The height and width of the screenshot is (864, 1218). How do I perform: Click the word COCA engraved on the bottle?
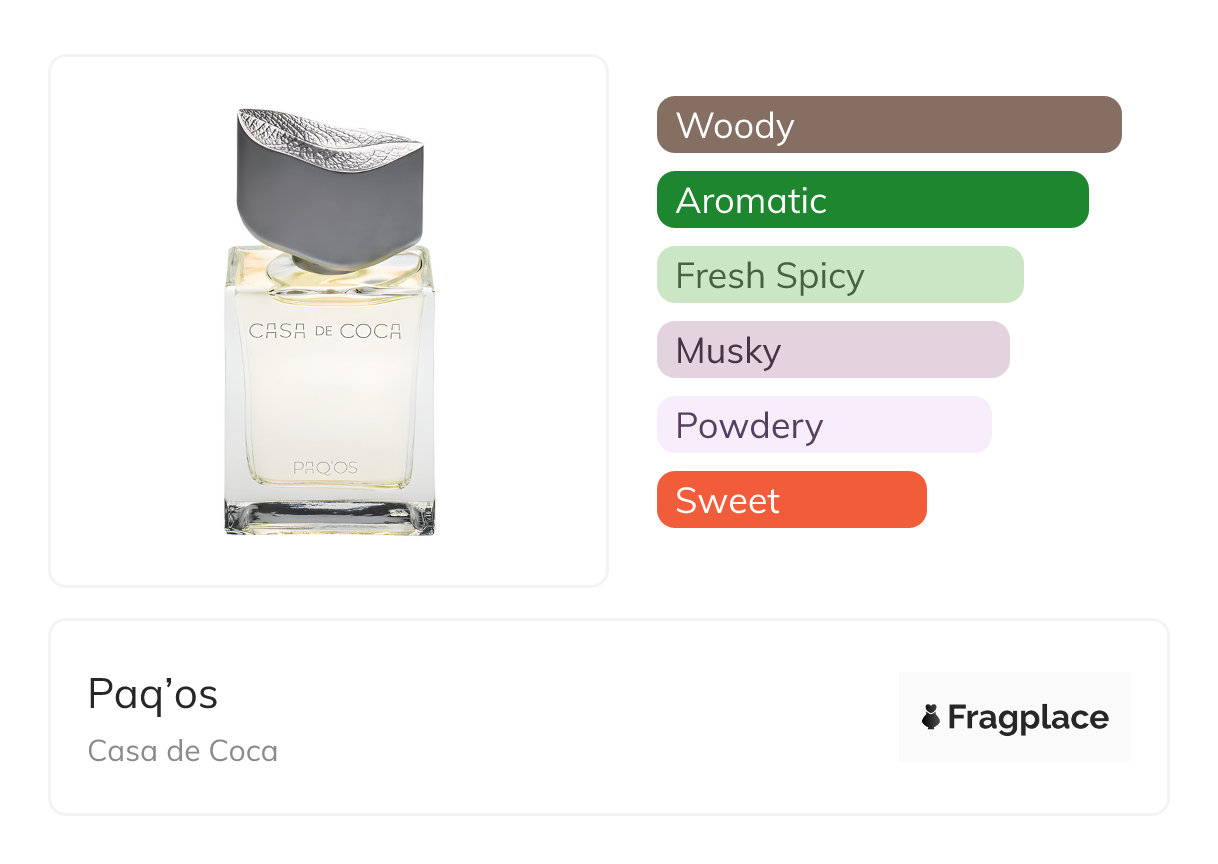click(370, 331)
